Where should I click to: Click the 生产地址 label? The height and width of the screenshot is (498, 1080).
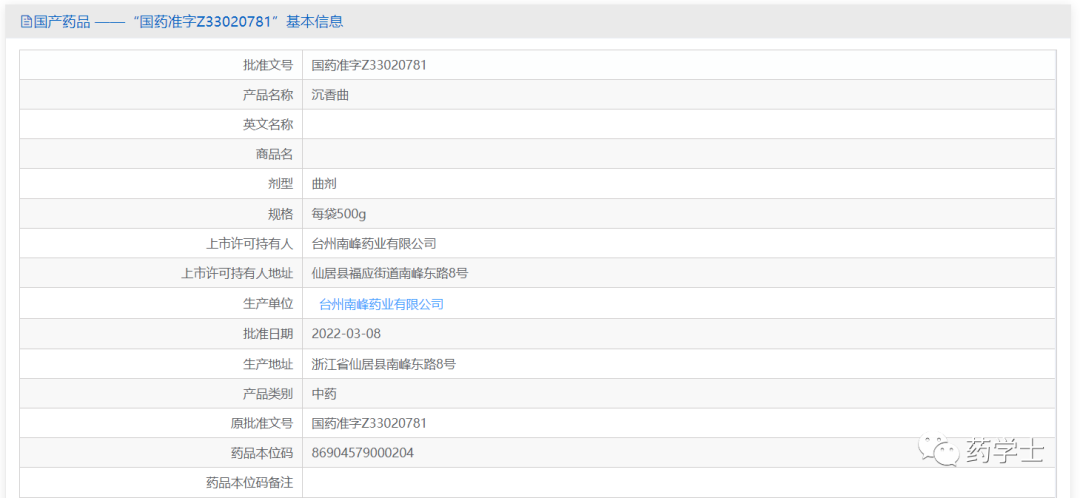[269, 364]
